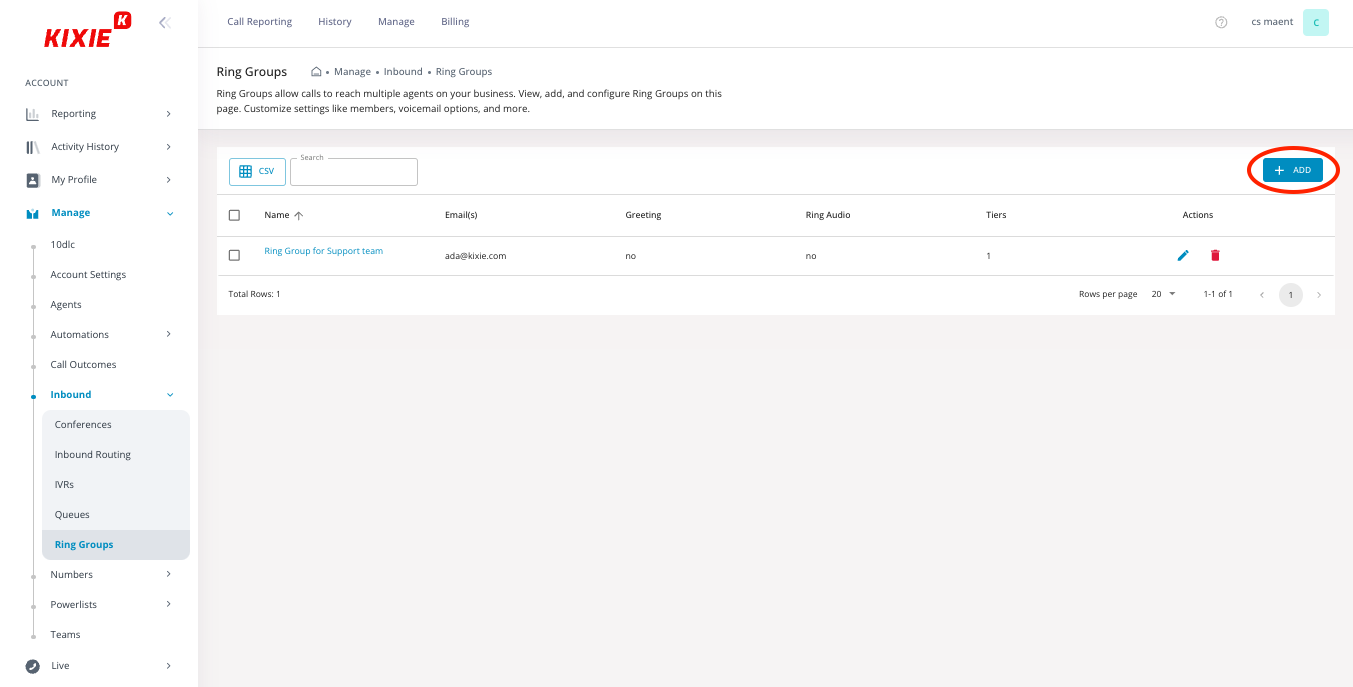Click Email(s) column header

coord(461,215)
